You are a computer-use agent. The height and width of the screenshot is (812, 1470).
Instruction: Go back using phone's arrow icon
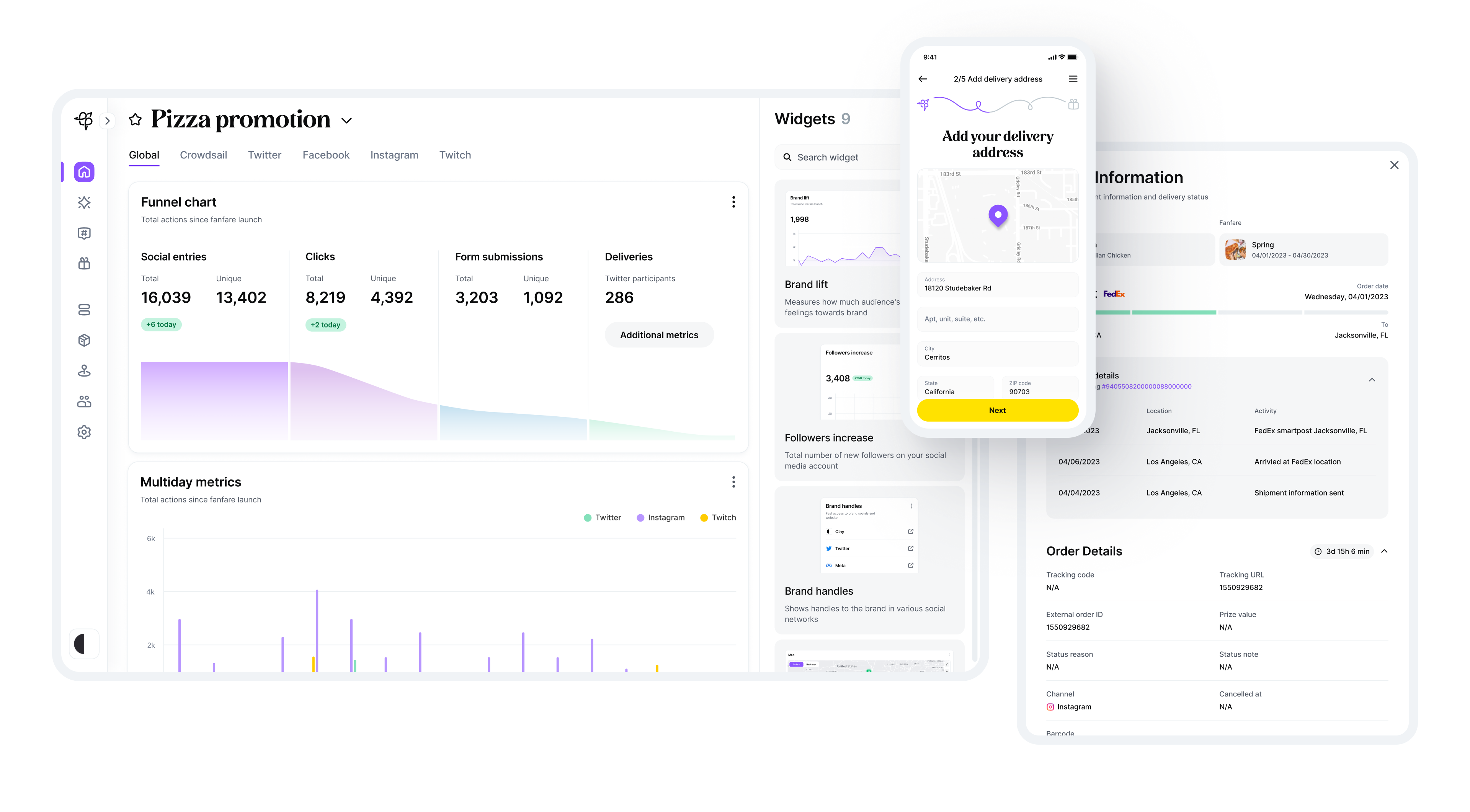click(923, 79)
